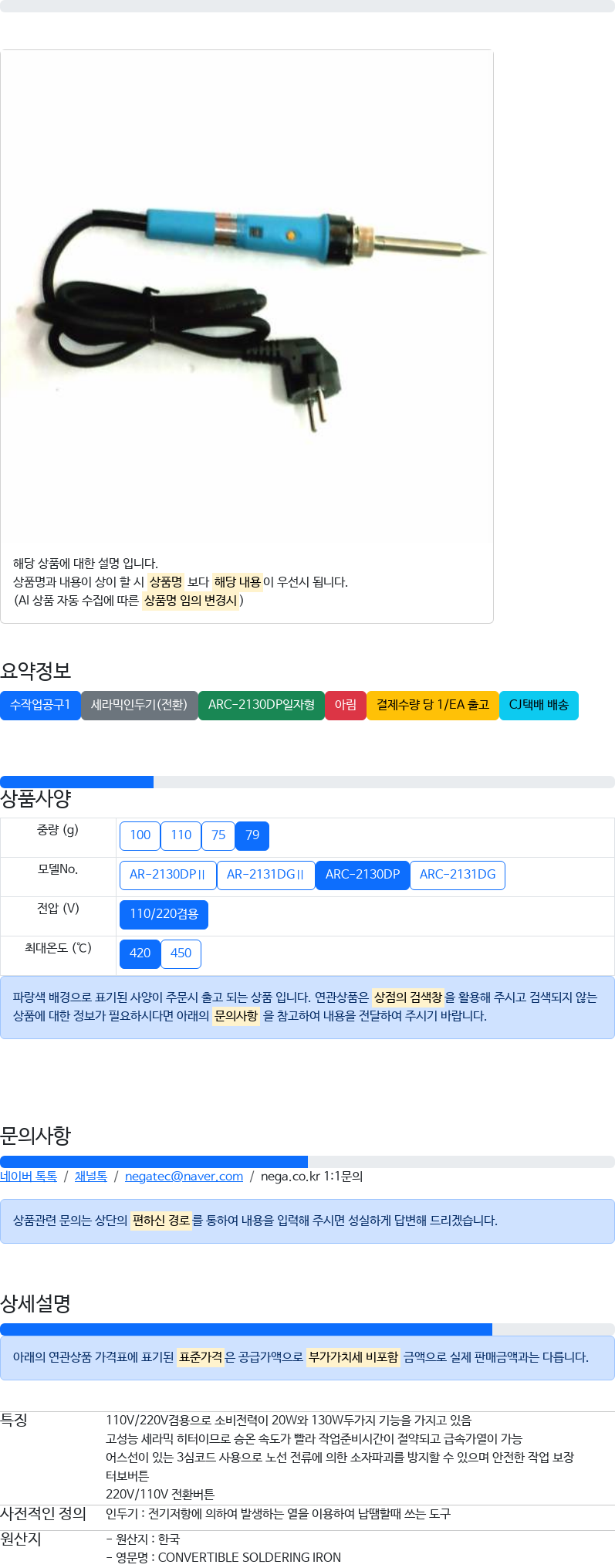
Task: Switch to model ARC-2131DG
Action: [458, 875]
